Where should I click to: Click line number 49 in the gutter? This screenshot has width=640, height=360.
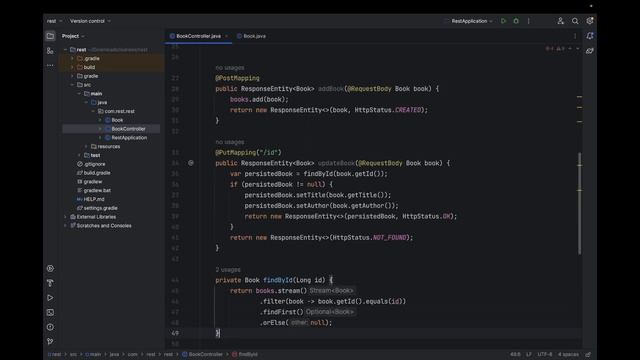pos(175,333)
